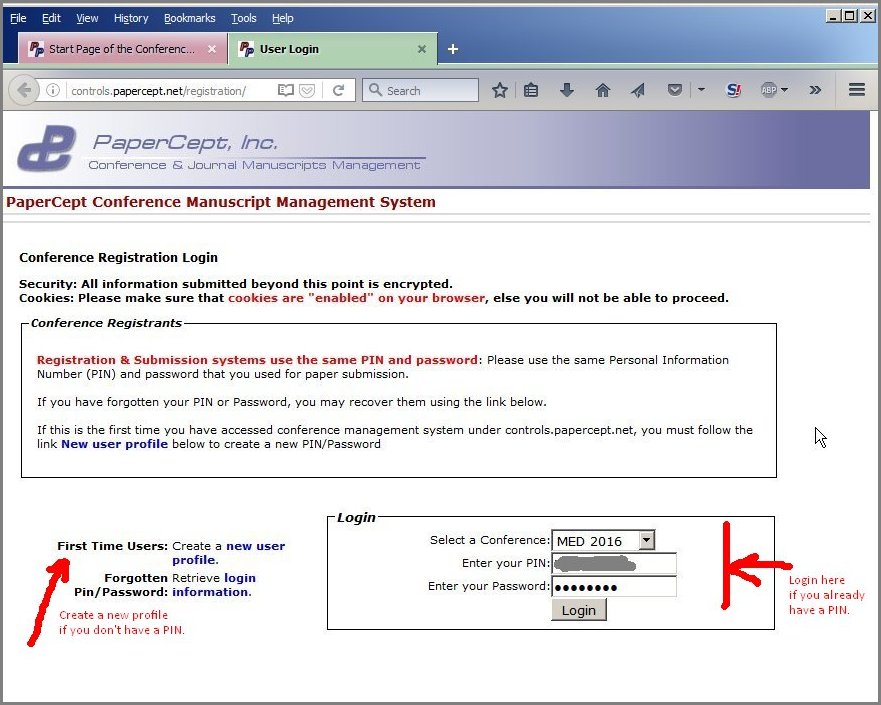Open the History menu
Image resolution: width=881 pixels, height=705 pixels.
pyautogui.click(x=131, y=18)
